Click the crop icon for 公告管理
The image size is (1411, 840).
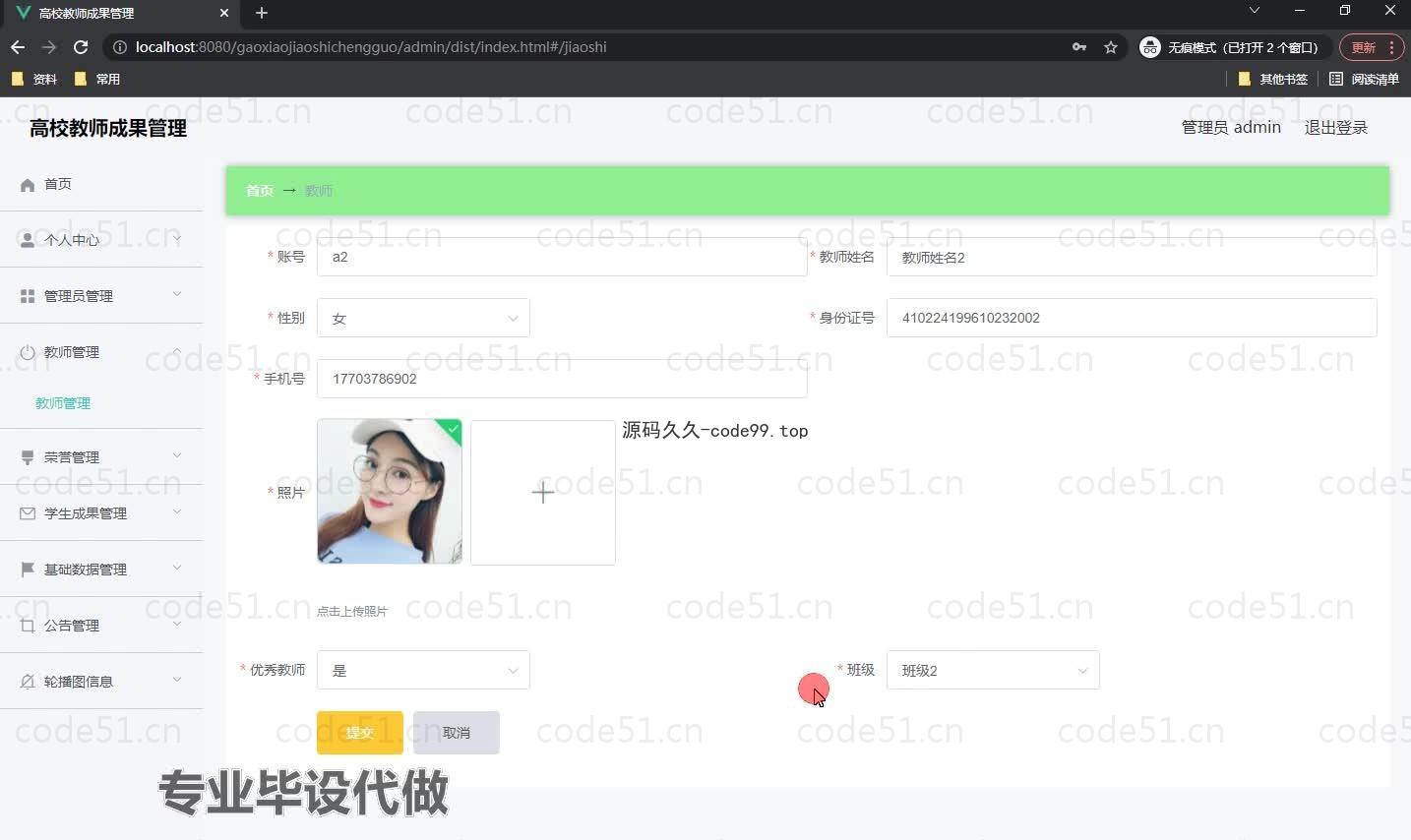28,626
